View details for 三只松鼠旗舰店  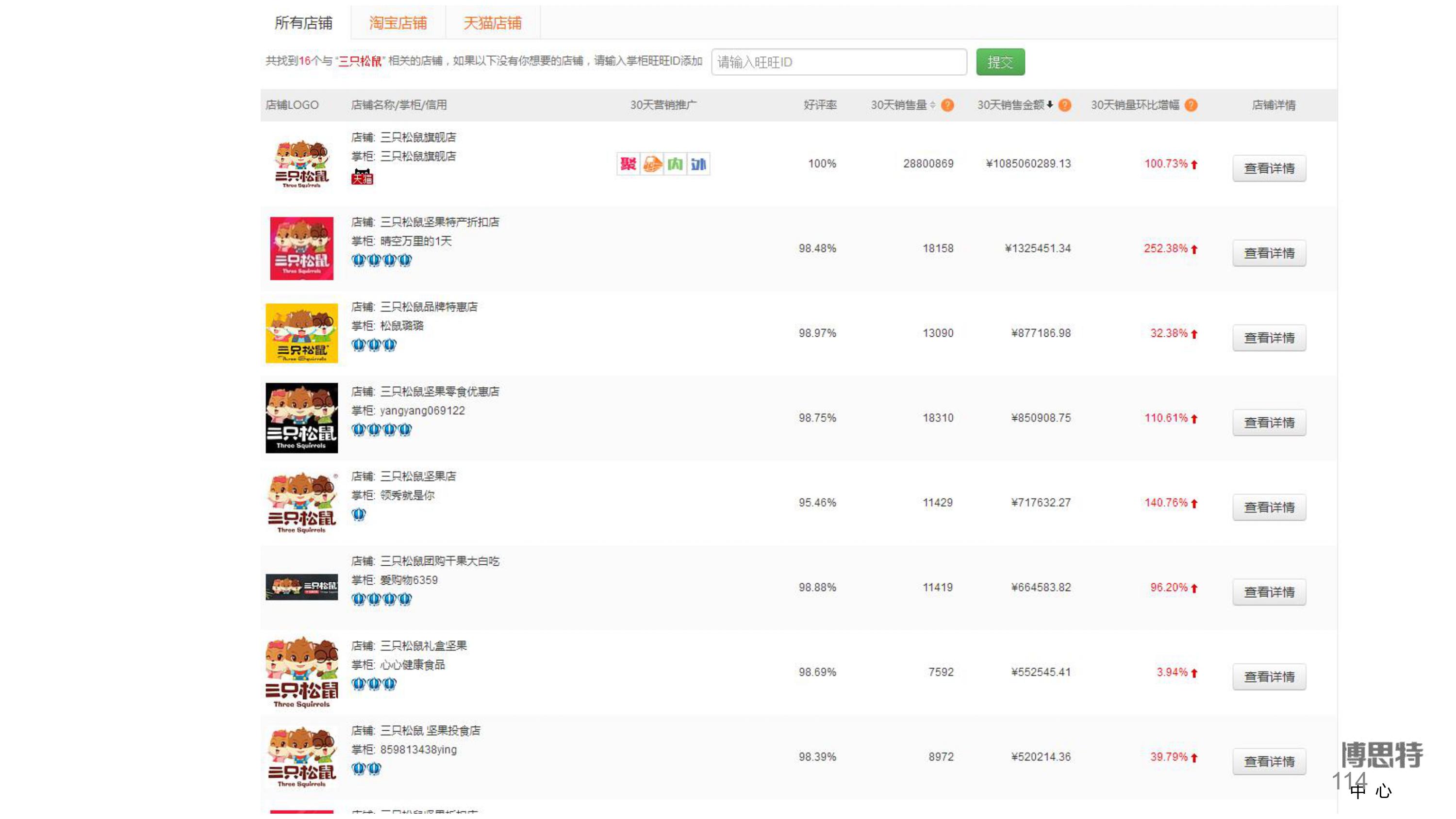[1269, 168]
